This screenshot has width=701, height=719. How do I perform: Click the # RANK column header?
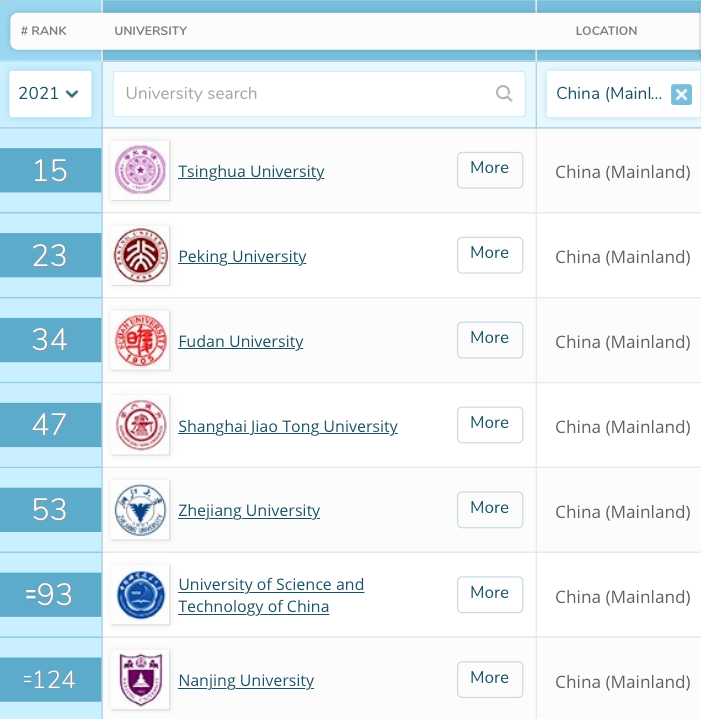click(x=44, y=31)
